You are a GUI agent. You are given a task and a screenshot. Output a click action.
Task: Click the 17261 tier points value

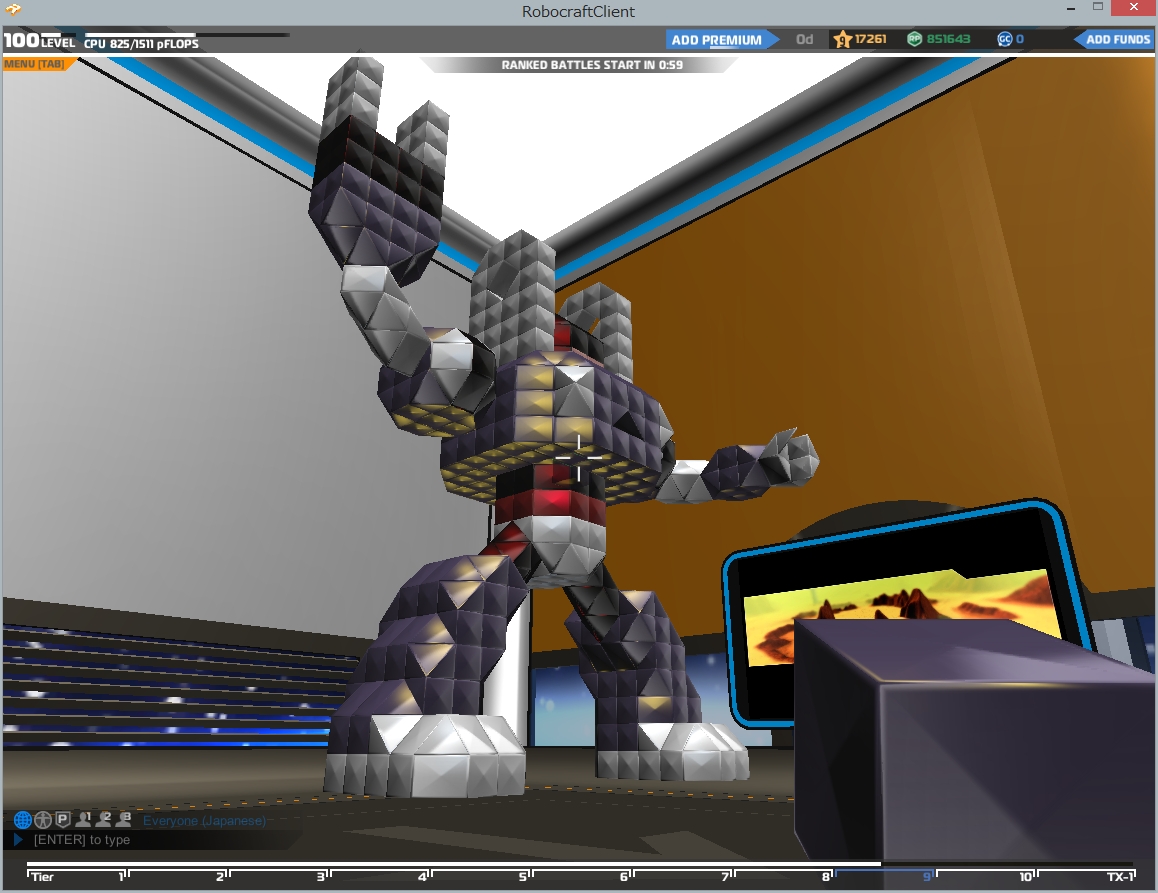tap(870, 39)
